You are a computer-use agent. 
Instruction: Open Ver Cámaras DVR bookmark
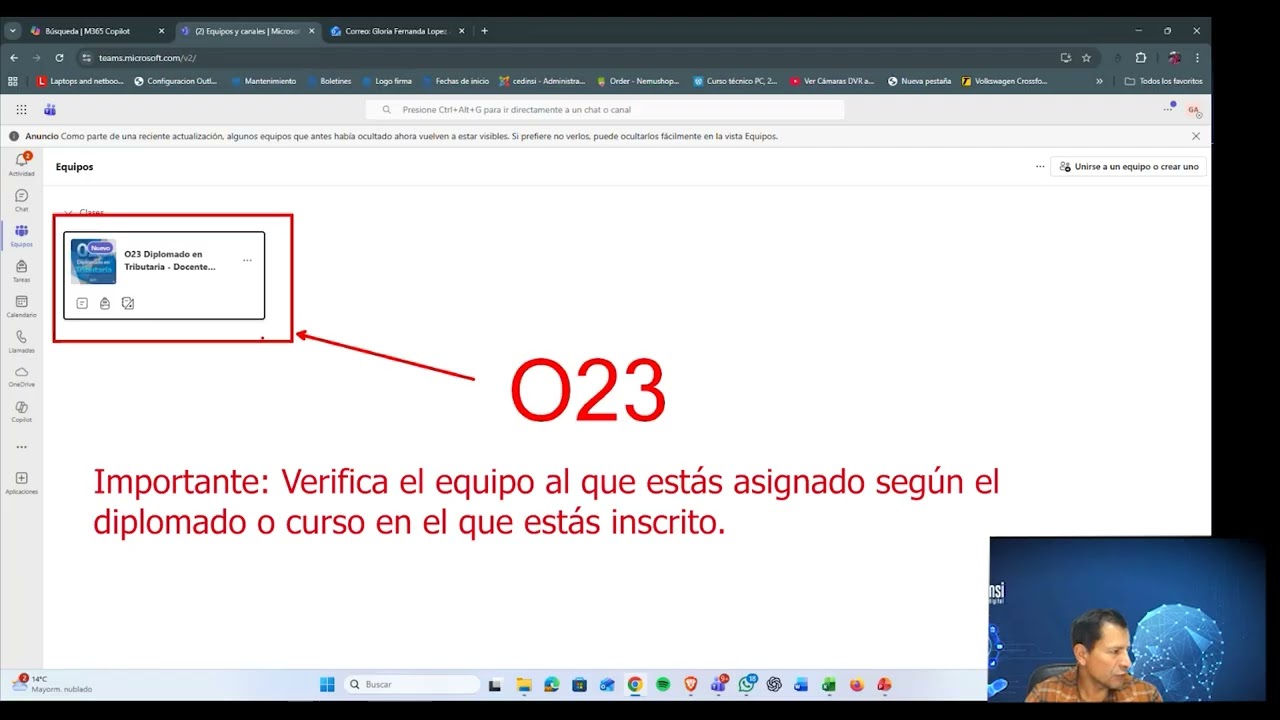click(831, 81)
